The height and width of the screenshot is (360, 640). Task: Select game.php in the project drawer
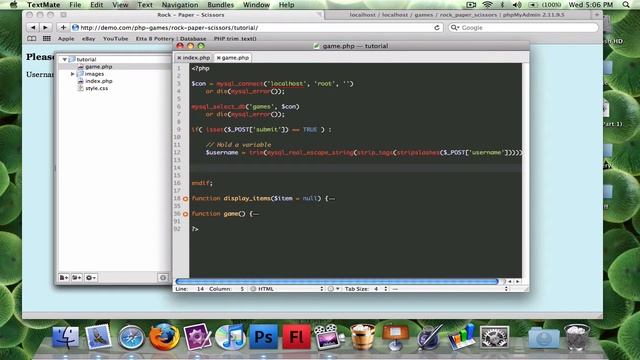tap(98, 67)
